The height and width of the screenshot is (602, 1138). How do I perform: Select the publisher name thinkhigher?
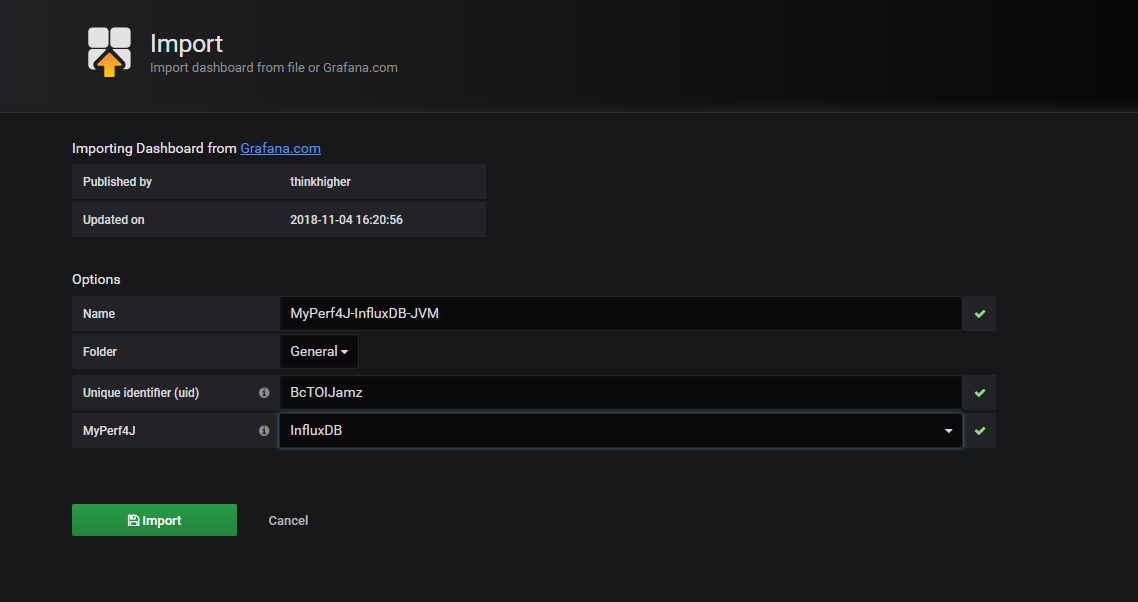(x=320, y=182)
